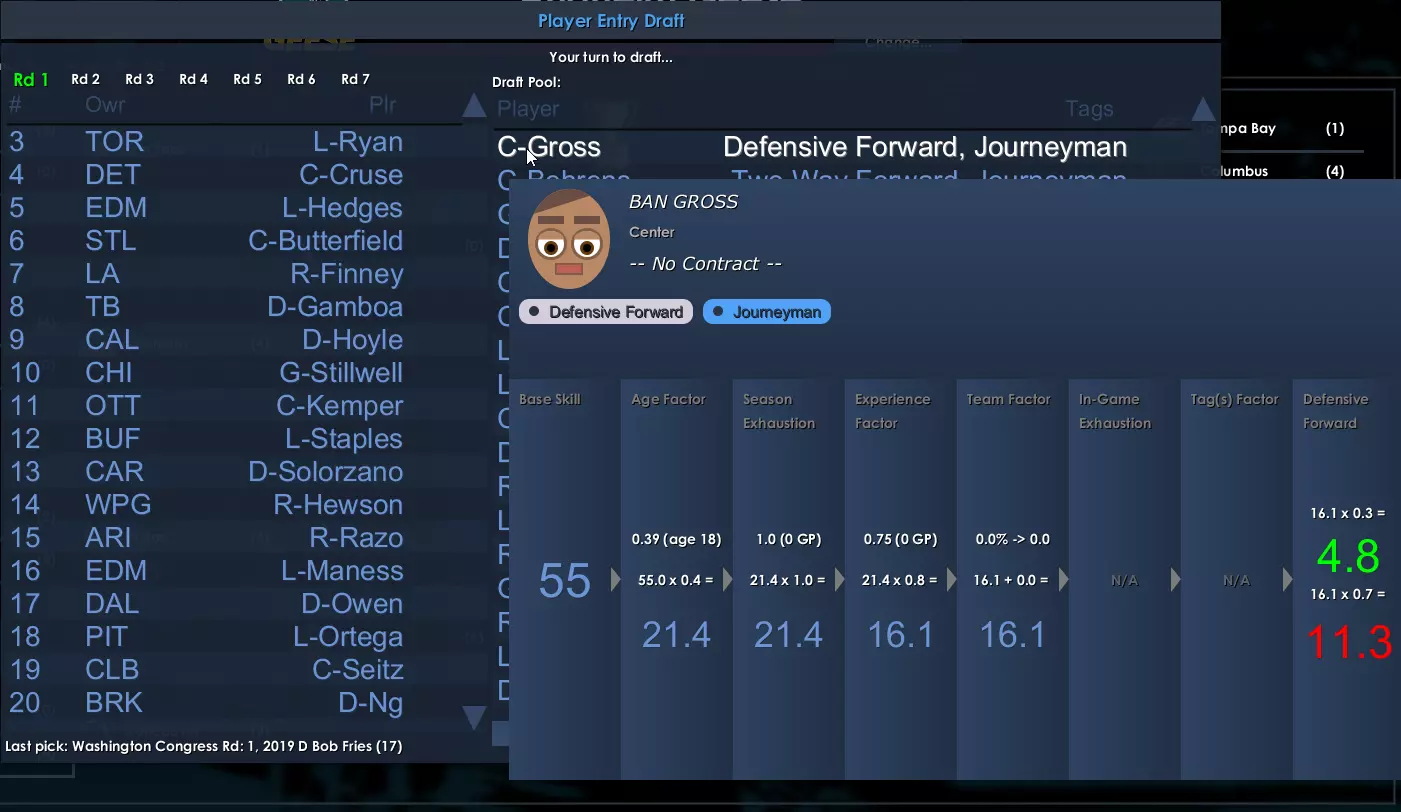
Task: Click C-Seitz in the draft order
Action: (x=358, y=670)
